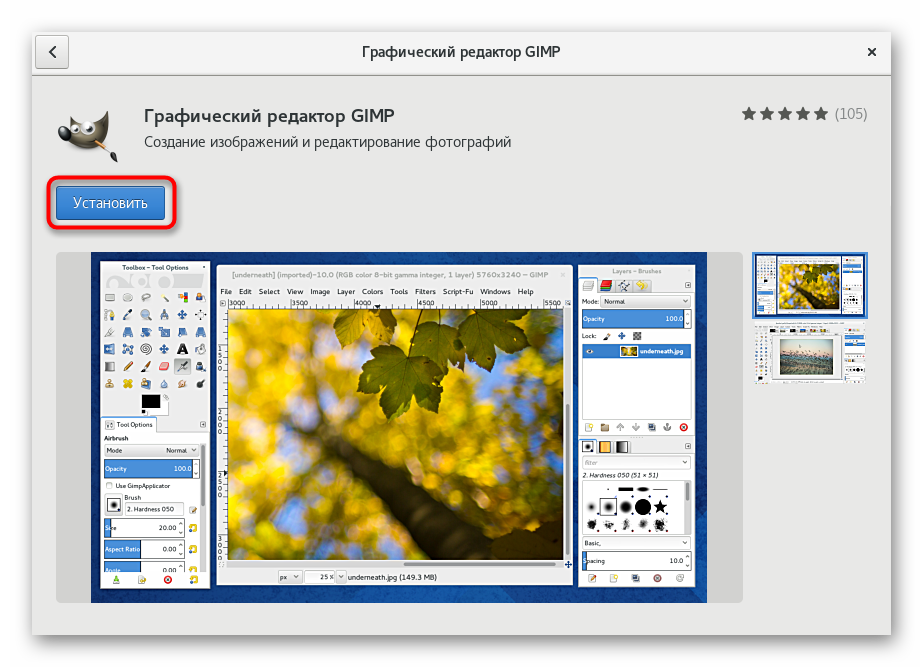Select the underneath.jpg layer row

[636, 351]
